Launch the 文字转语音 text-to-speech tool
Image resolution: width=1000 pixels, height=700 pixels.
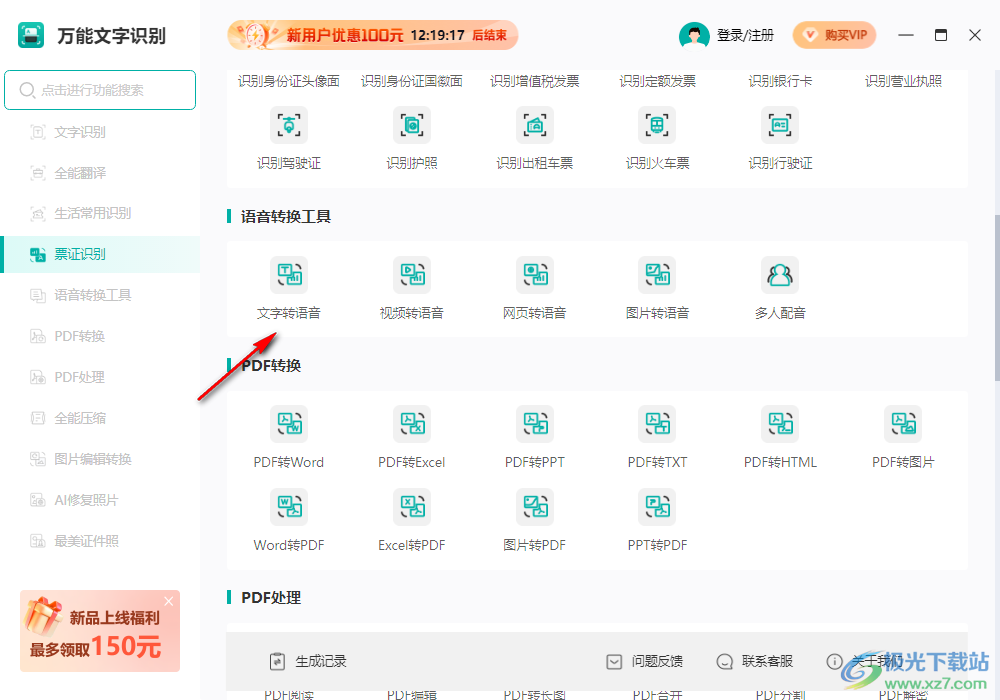tap(289, 289)
